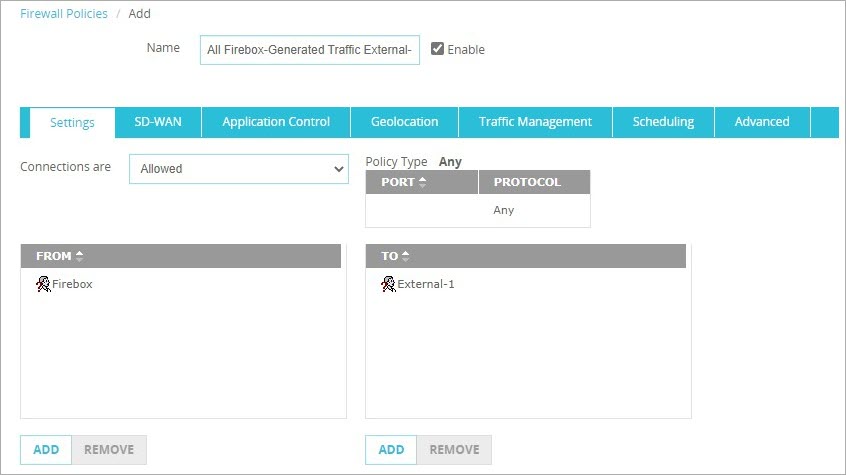Click ADD button under TO list

coord(391,449)
